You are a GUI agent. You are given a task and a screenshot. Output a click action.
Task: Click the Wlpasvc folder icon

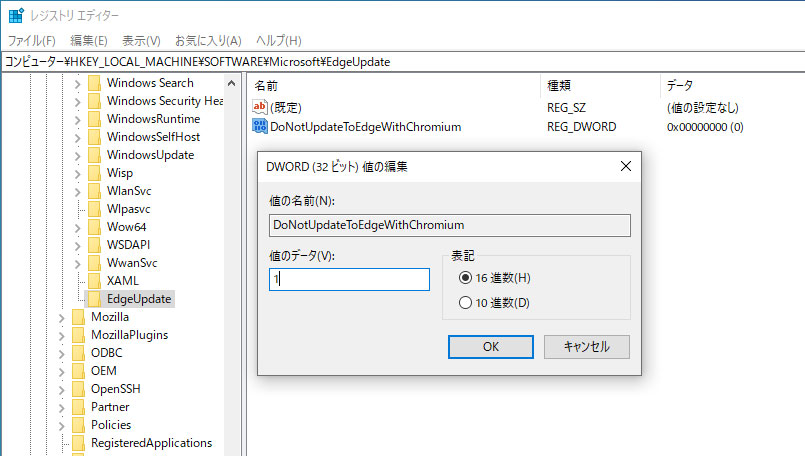(94, 208)
